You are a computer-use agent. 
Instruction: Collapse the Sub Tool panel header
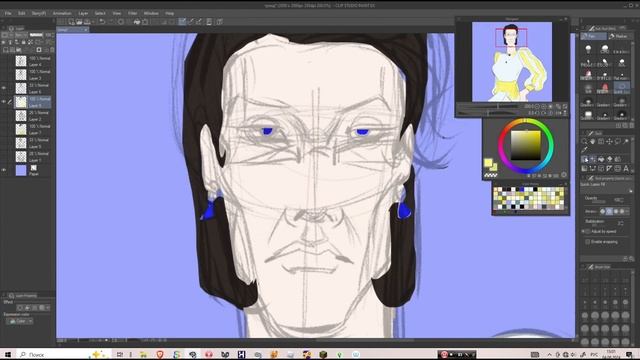604,28
